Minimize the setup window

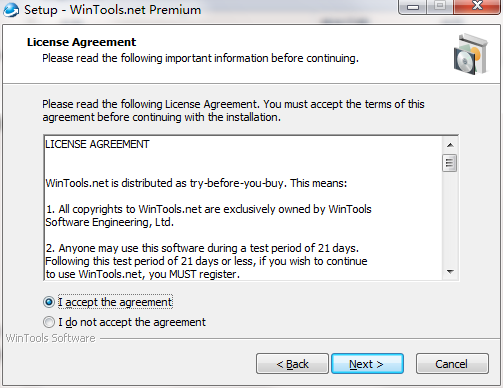click(x=413, y=7)
